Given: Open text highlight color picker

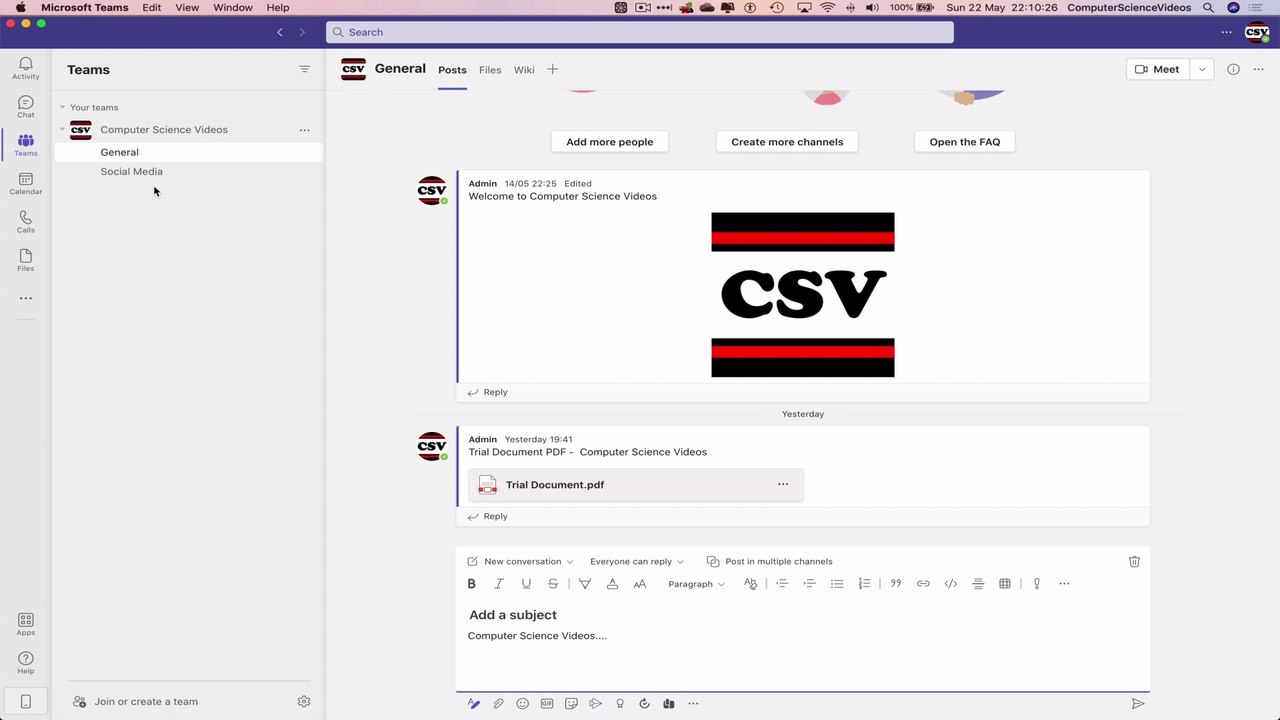Looking at the screenshot, I should 585,584.
